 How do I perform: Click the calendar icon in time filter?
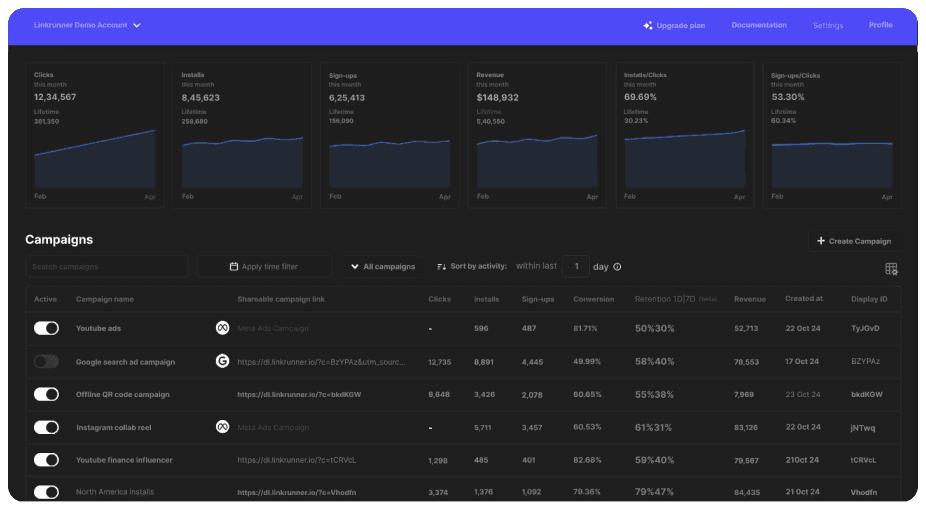[233, 267]
